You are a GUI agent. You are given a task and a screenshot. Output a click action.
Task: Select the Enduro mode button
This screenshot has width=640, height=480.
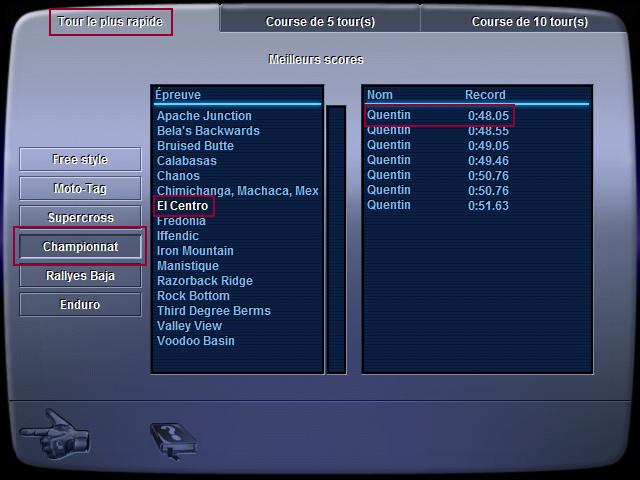pyautogui.click(x=80, y=305)
